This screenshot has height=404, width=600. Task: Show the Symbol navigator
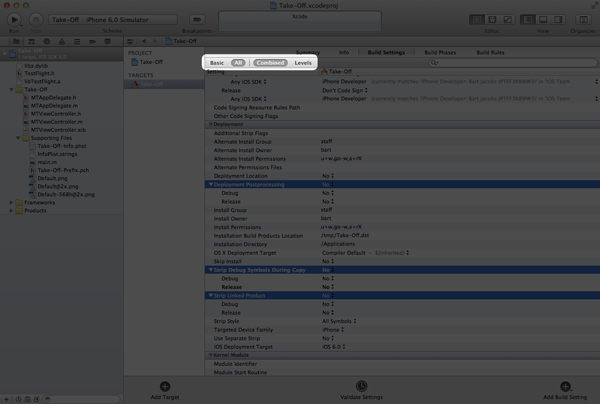pos(31,41)
